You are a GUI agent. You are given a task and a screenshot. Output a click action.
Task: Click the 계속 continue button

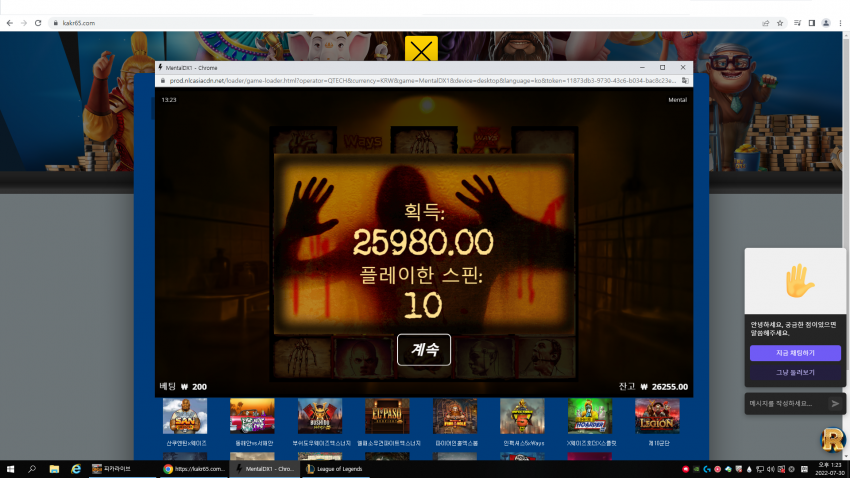(x=424, y=350)
